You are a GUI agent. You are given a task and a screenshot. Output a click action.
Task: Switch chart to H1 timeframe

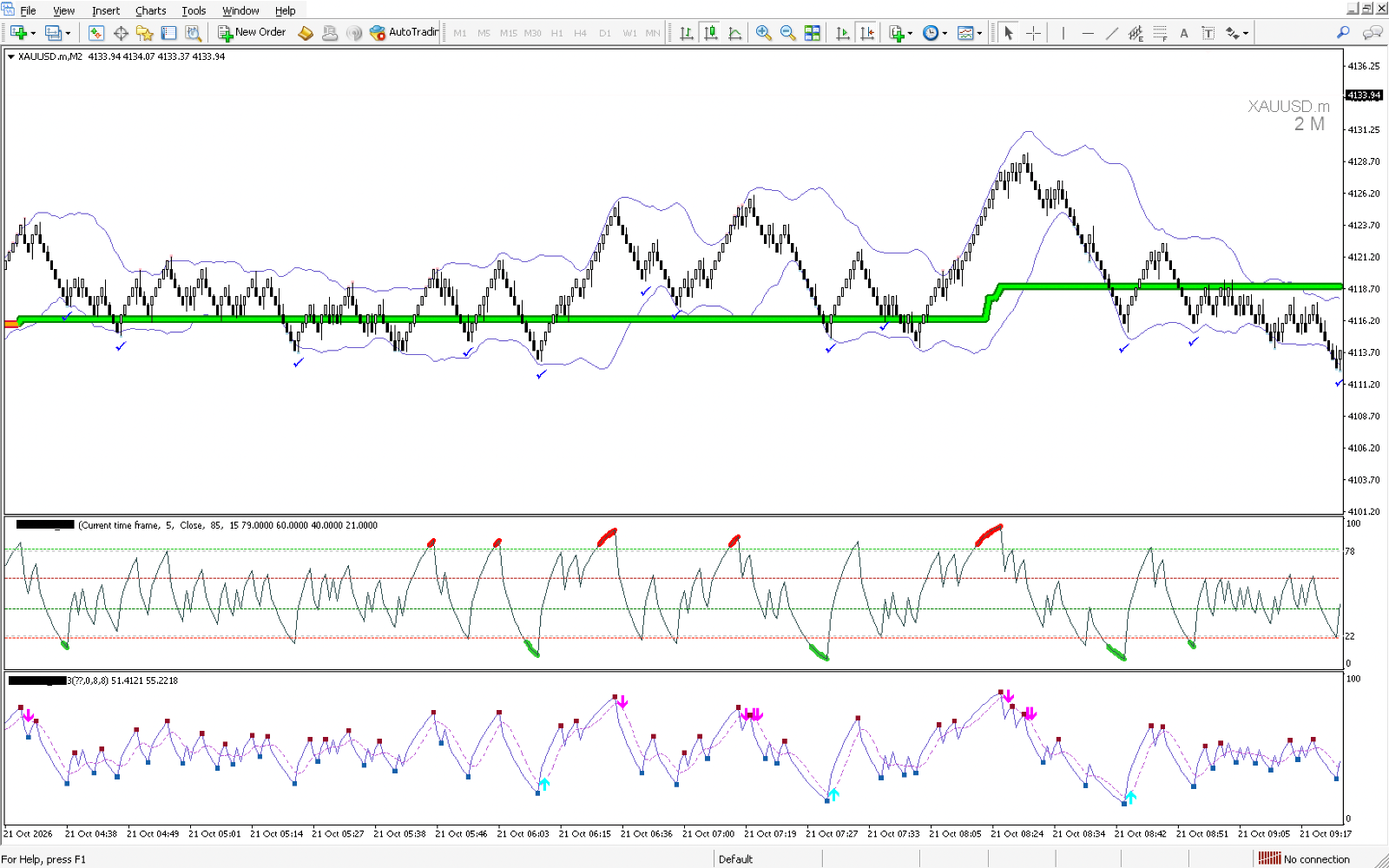click(557, 33)
